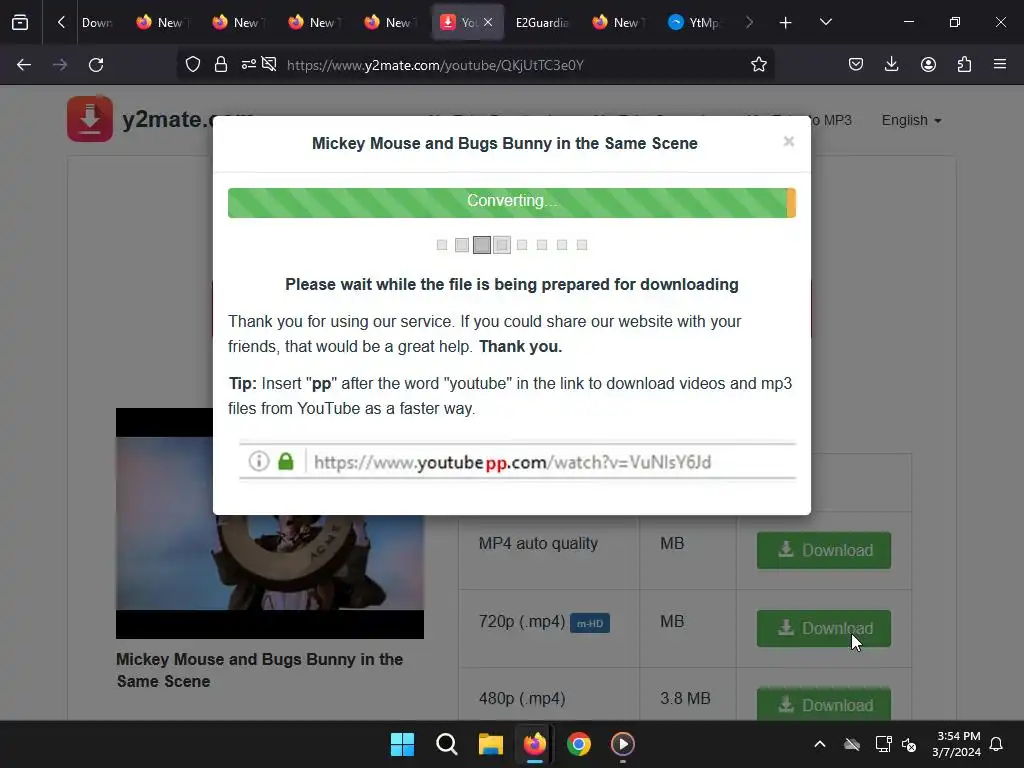
Task: Expand the list all tabs dropdown
Action: [x=825, y=22]
